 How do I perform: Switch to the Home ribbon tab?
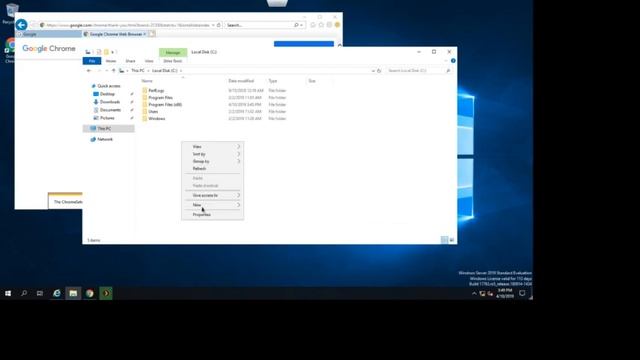click(111, 61)
